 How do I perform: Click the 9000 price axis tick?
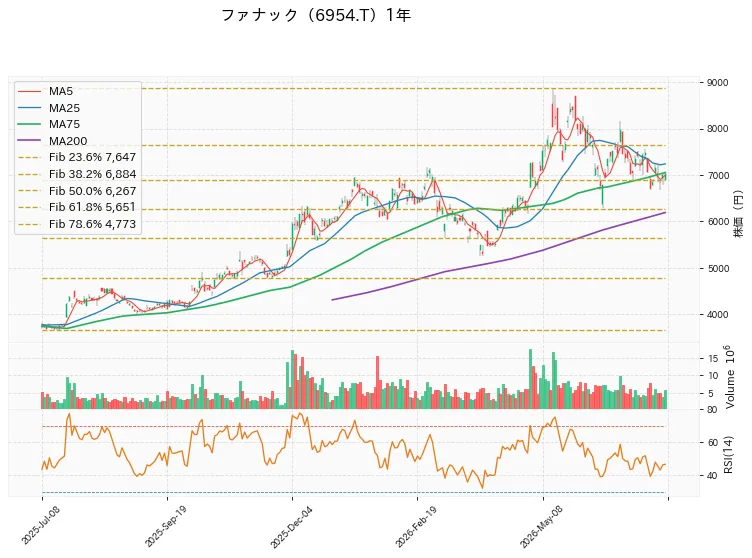click(x=717, y=83)
